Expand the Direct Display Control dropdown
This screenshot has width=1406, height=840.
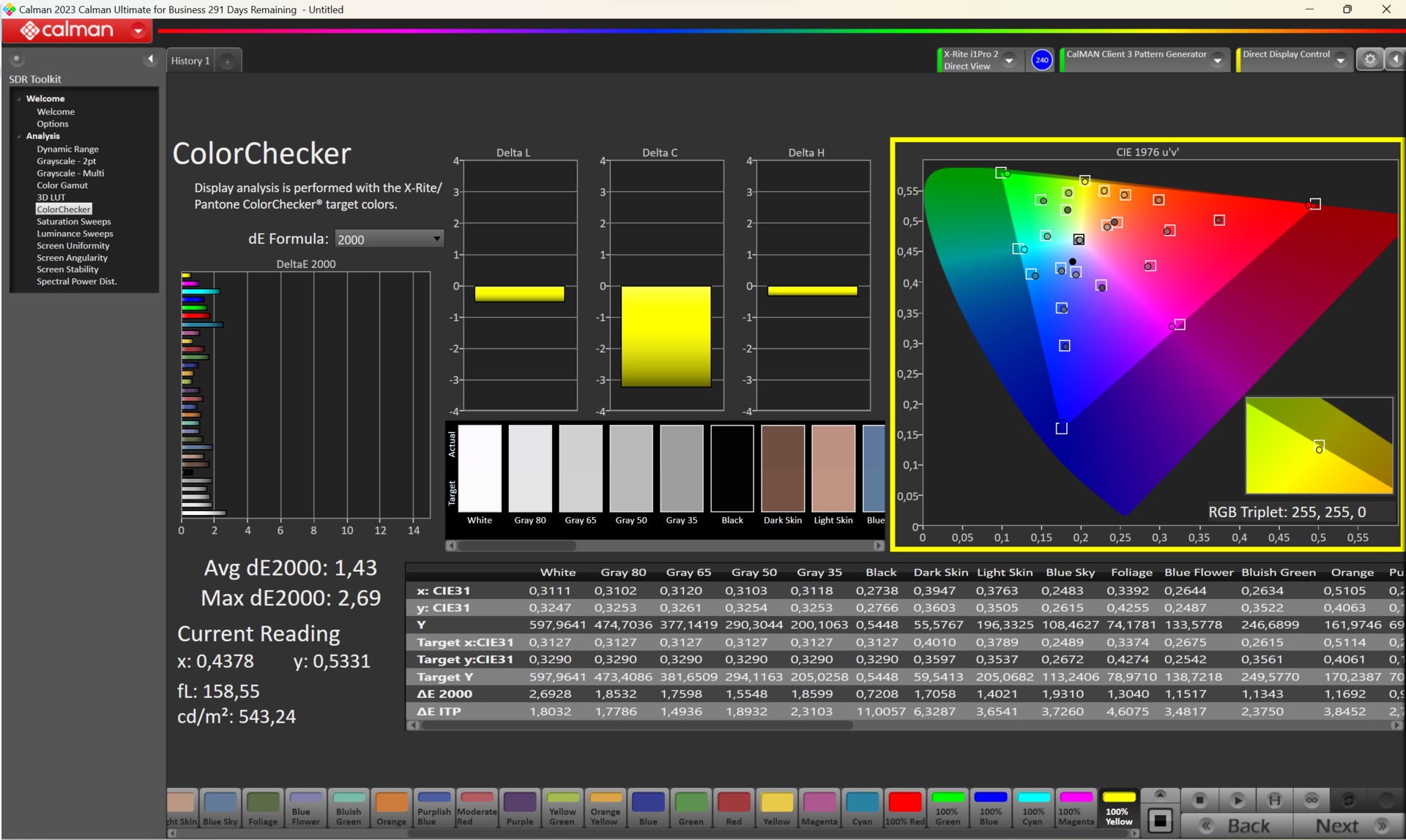[x=1340, y=61]
